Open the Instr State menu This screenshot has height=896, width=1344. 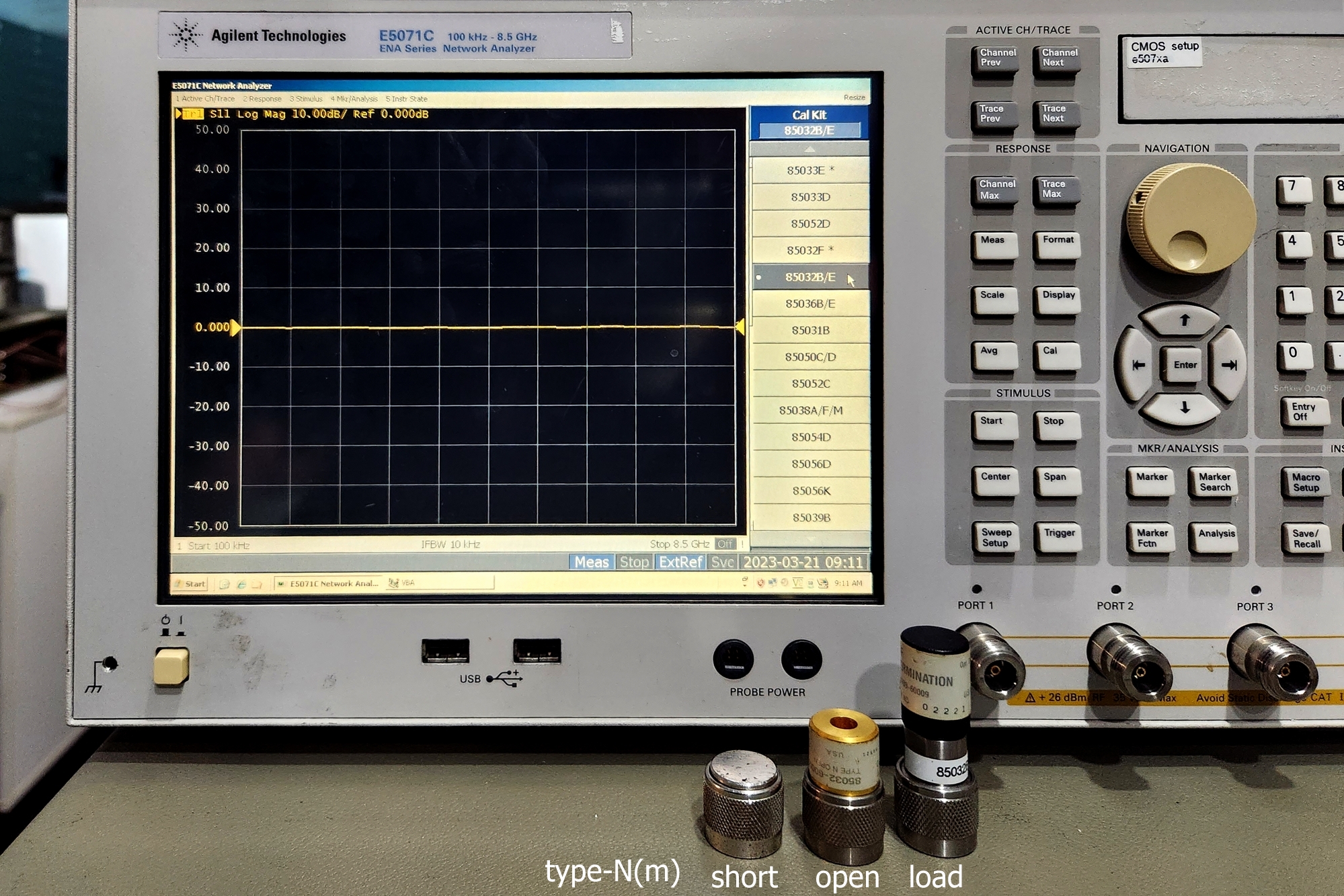click(x=406, y=99)
